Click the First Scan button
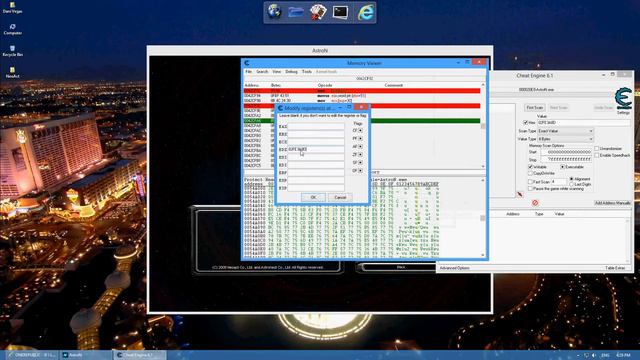The height and width of the screenshot is (360, 640). click(x=535, y=107)
